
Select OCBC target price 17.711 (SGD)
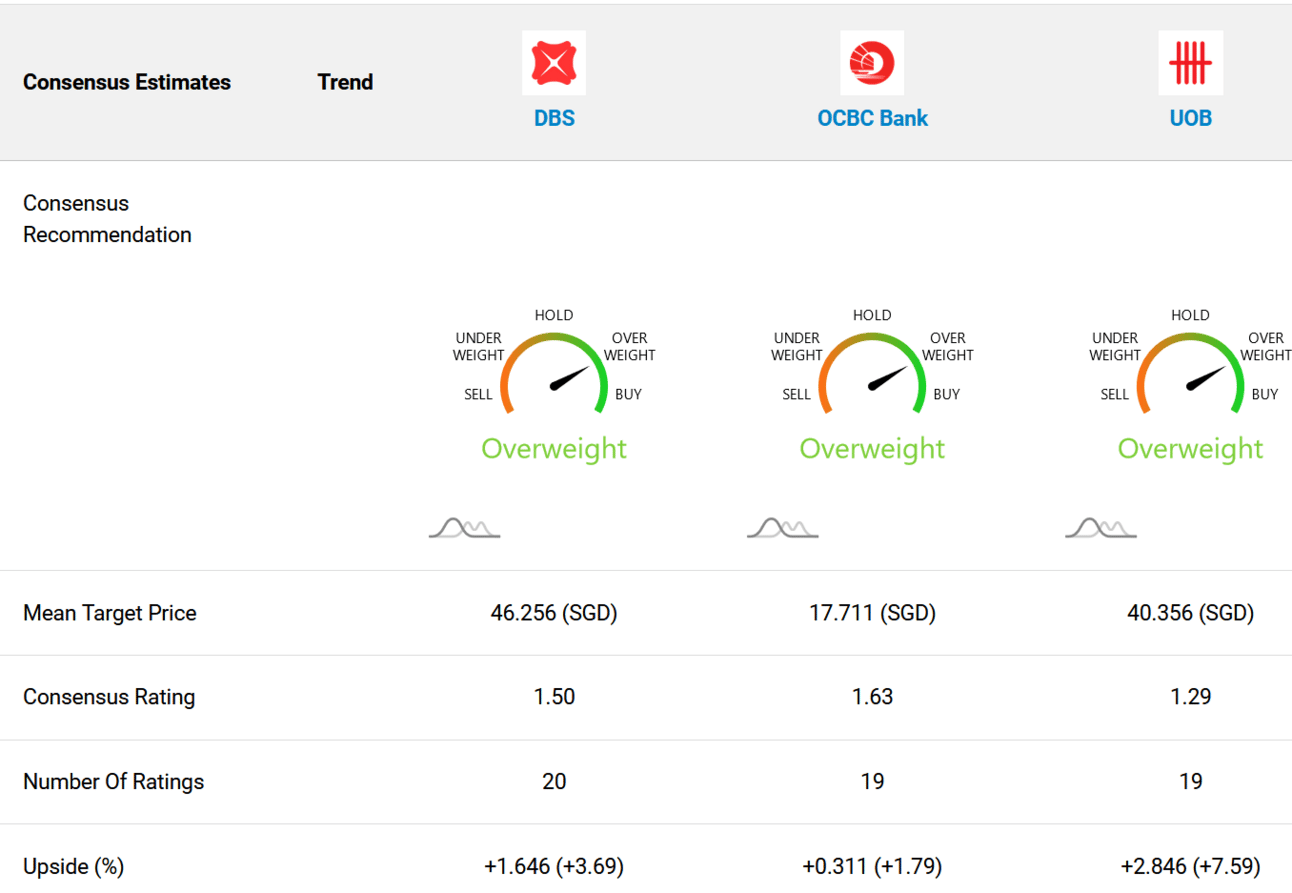click(x=872, y=613)
